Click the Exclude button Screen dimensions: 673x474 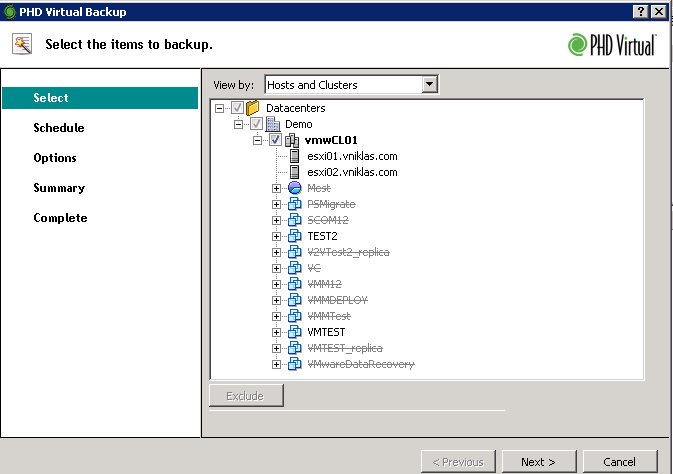click(246, 395)
